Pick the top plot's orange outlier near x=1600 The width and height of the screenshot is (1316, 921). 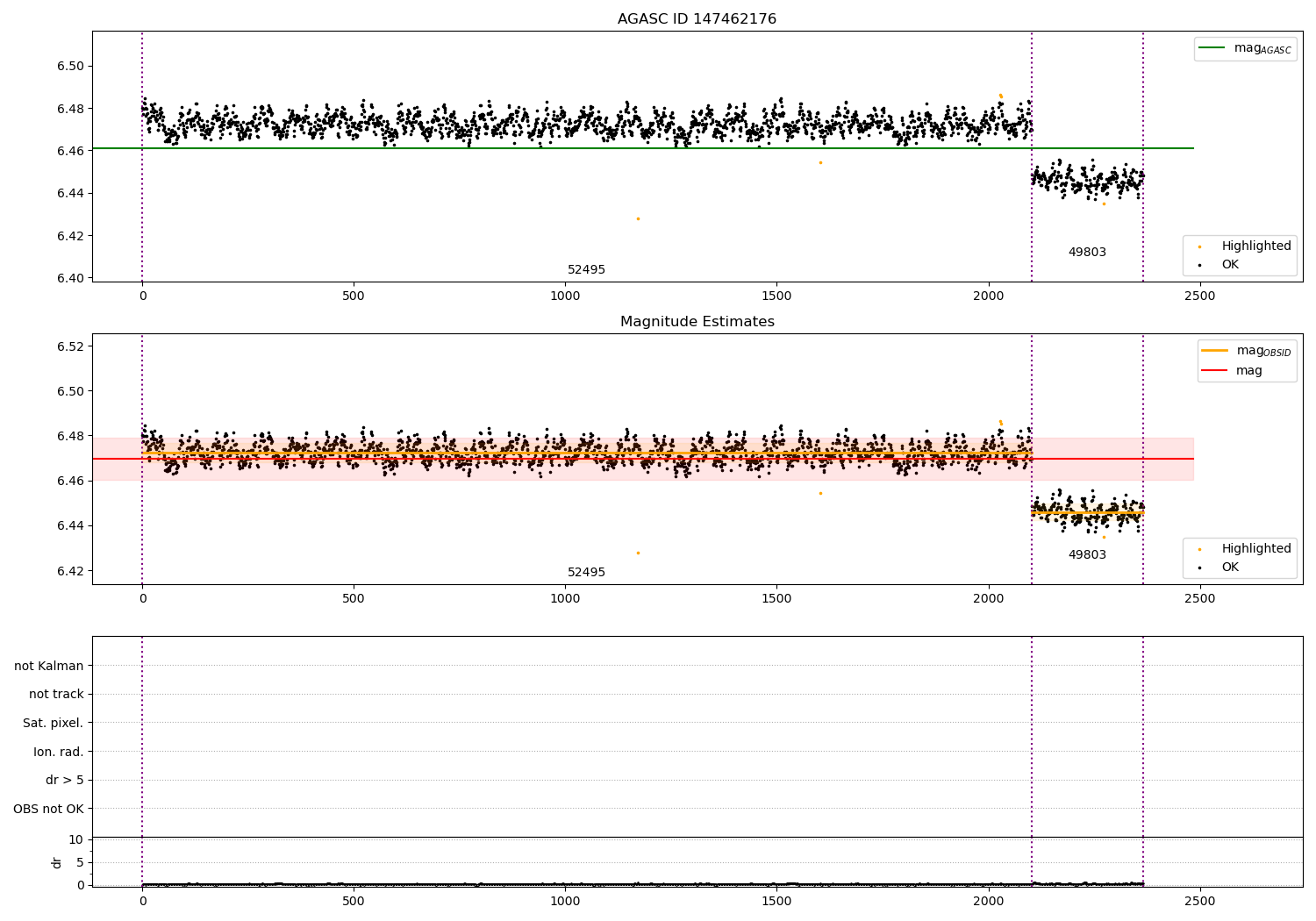(x=820, y=162)
